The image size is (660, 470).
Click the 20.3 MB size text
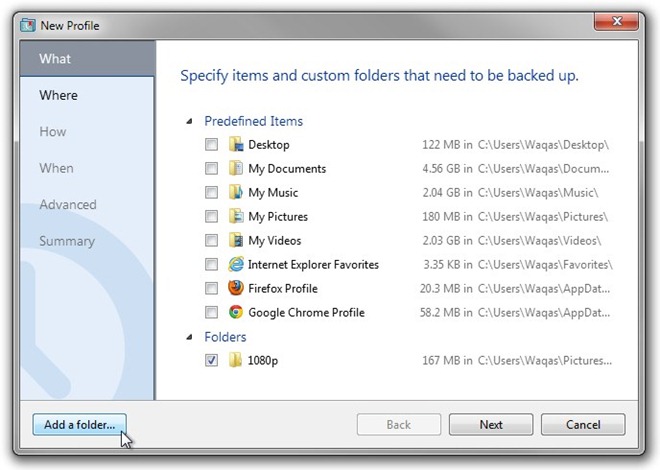tap(440, 289)
